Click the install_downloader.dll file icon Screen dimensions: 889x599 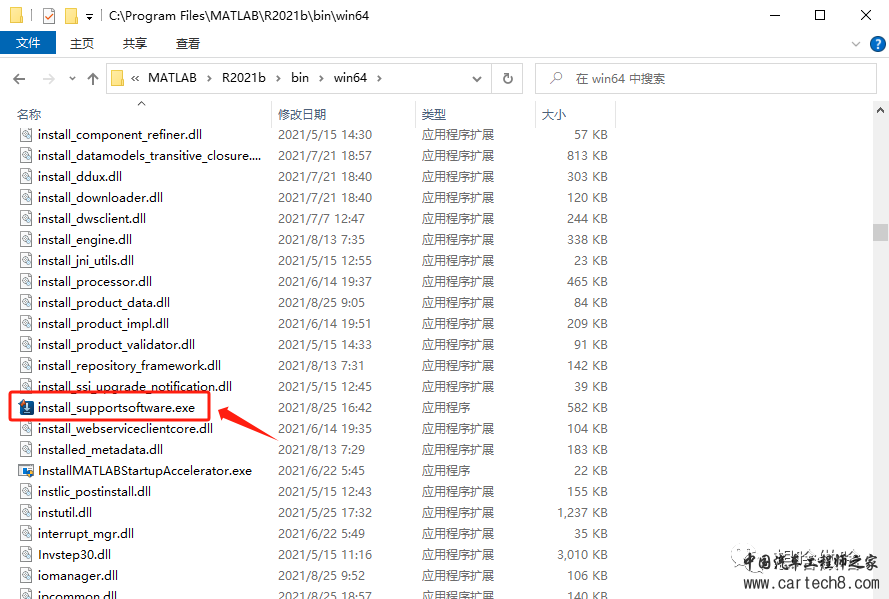pyautogui.click(x=26, y=198)
